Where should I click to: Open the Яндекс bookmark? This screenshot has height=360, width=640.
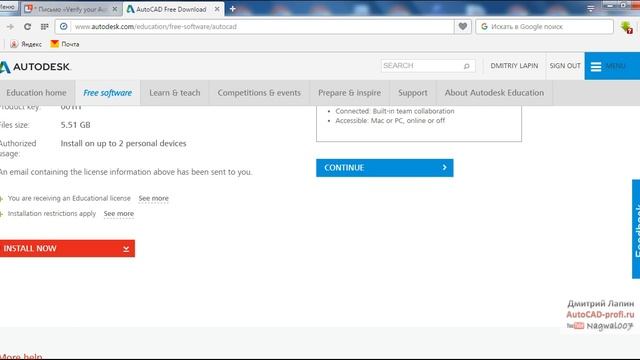(26, 44)
